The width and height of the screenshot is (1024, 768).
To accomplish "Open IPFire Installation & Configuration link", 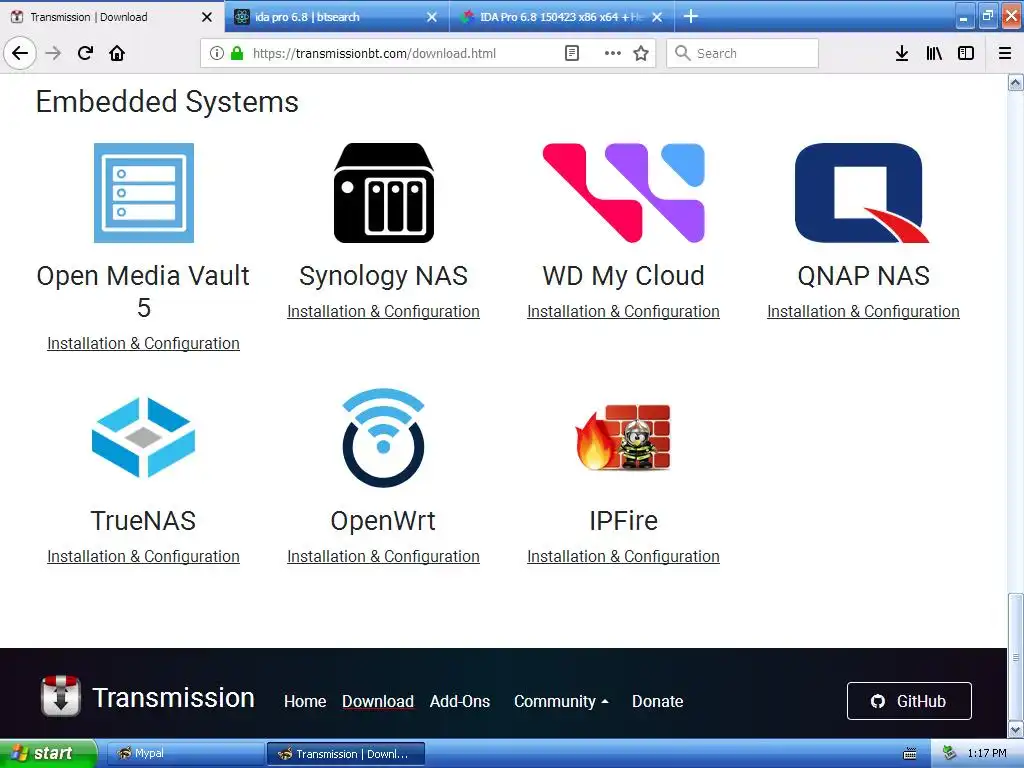I will (x=624, y=556).
